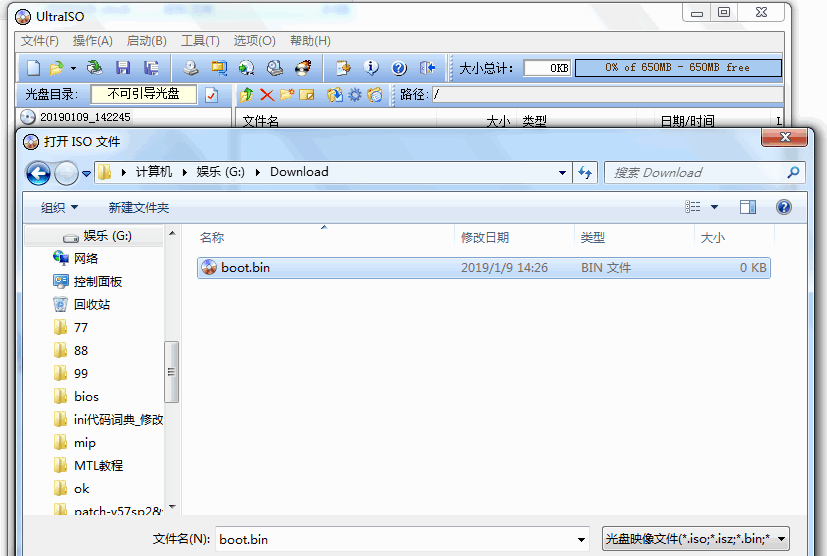Screen dimensions: 827x556
Task: Click the Save floppy disk icon
Action: click(123, 68)
